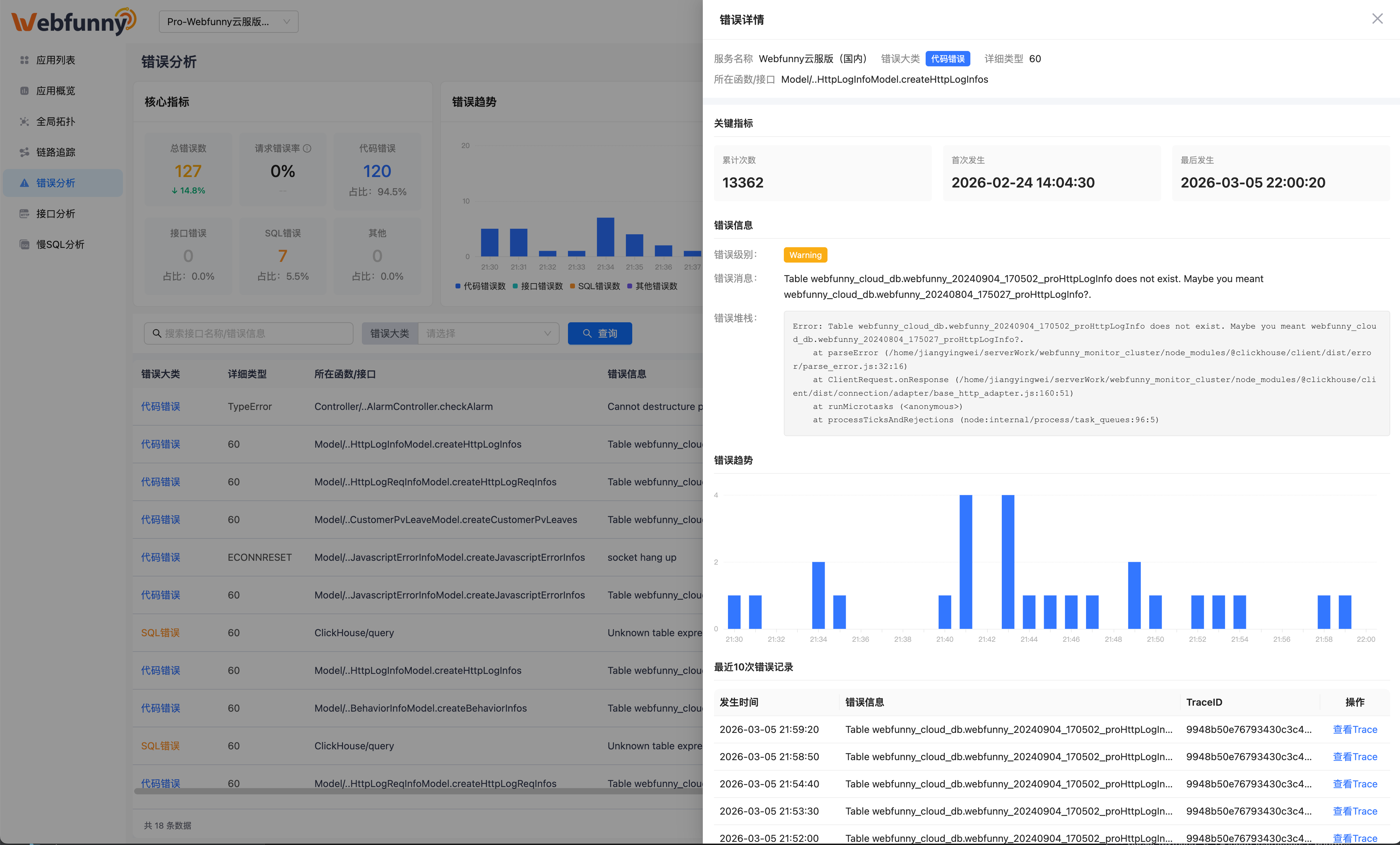The image size is (1400, 845).
Task: Open 查看Trace link for the 21:59:20 record
Action: point(1355,730)
